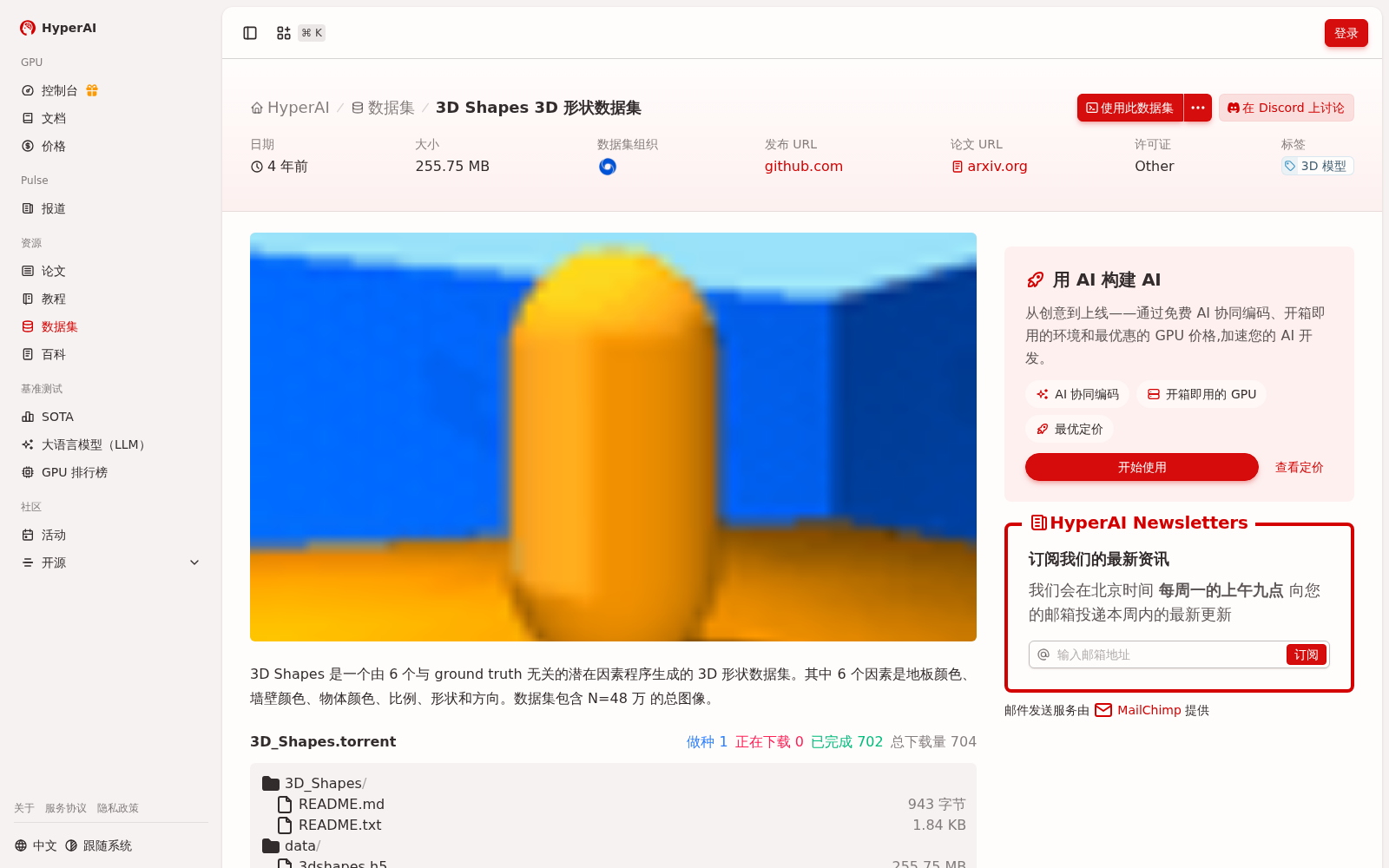Image resolution: width=1389 pixels, height=868 pixels.
Task: Click the HyperAI Newsletters heading icon
Action: pos(1038,523)
